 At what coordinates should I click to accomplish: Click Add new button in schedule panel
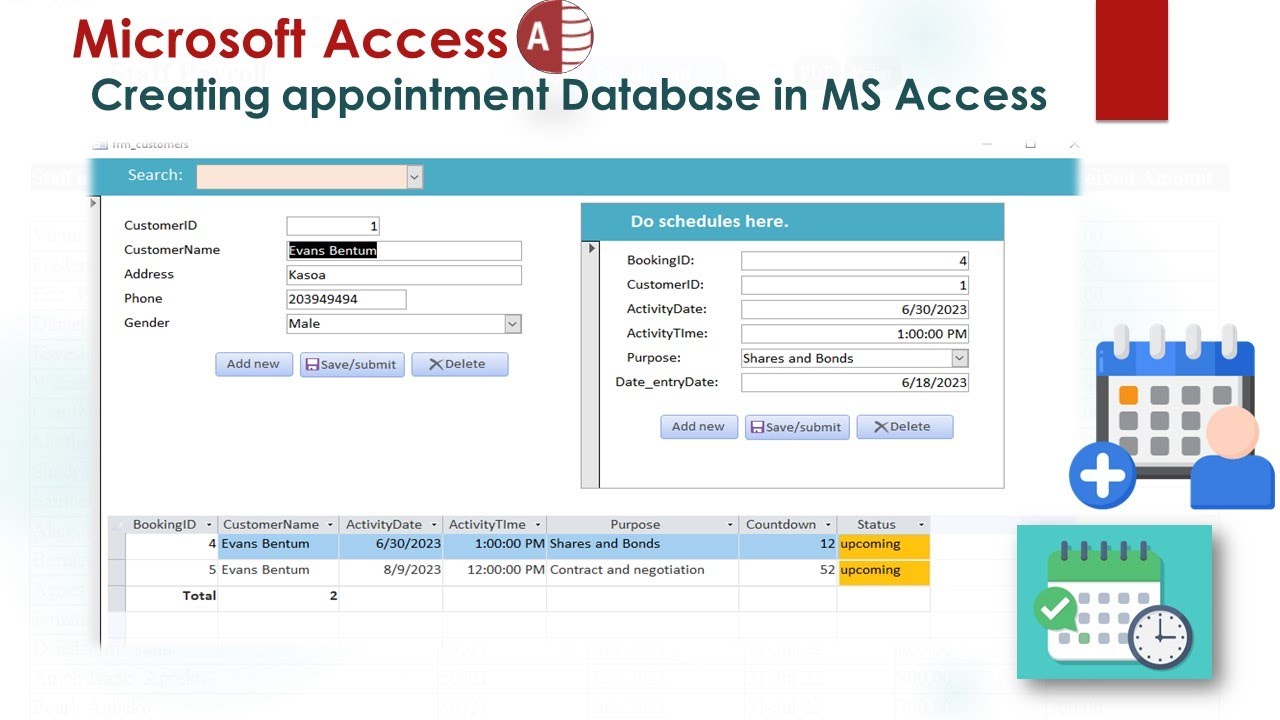coord(699,427)
